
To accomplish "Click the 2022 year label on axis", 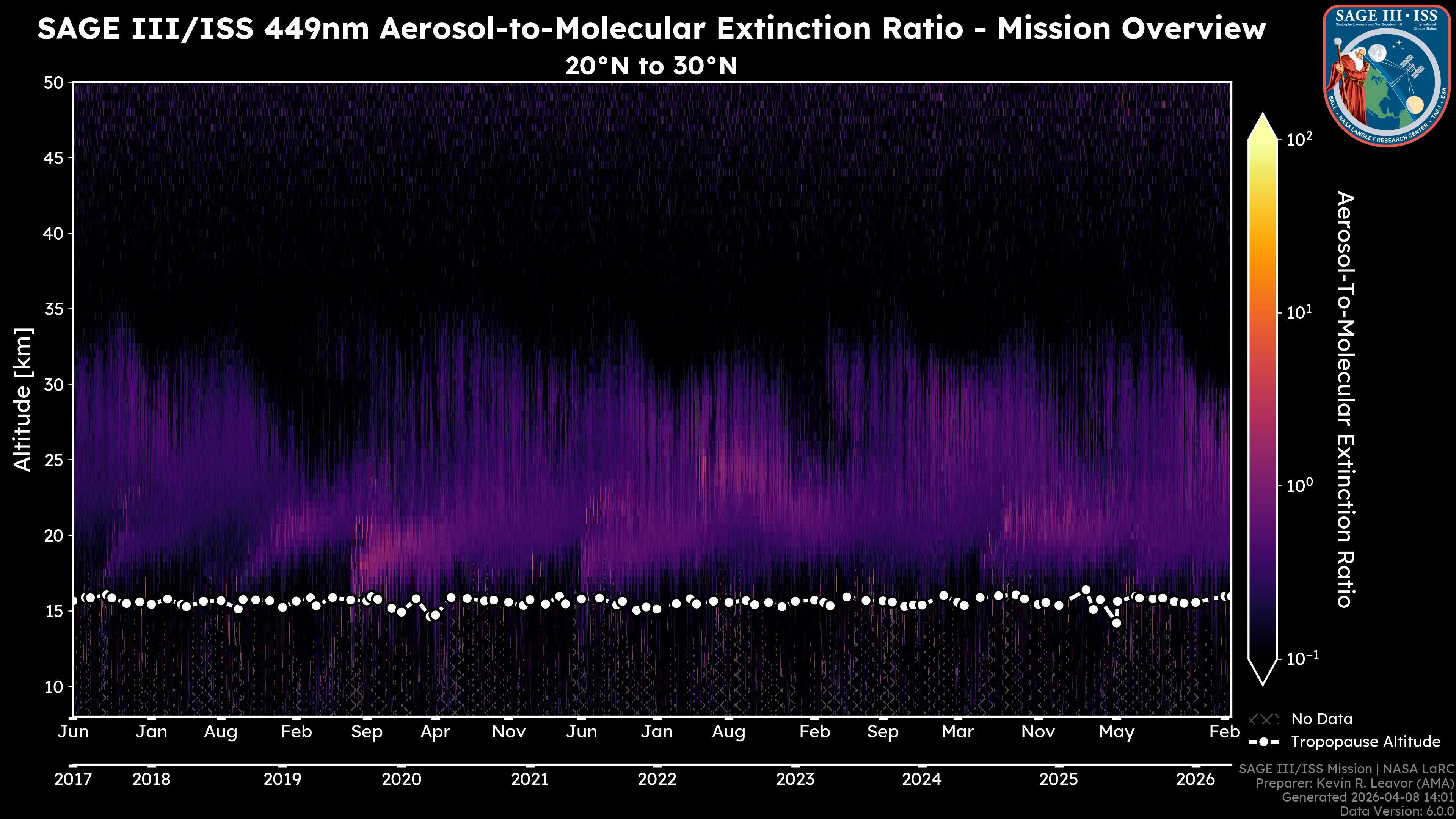I will tap(657, 780).
